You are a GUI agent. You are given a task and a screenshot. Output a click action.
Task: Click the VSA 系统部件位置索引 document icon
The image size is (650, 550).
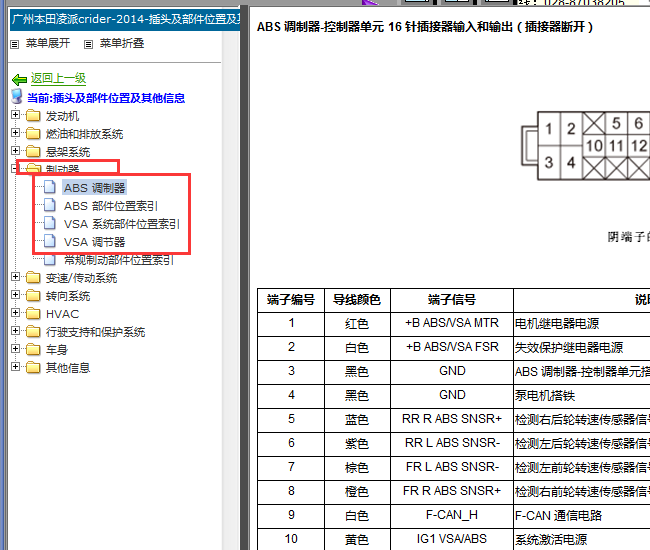click(x=50, y=223)
